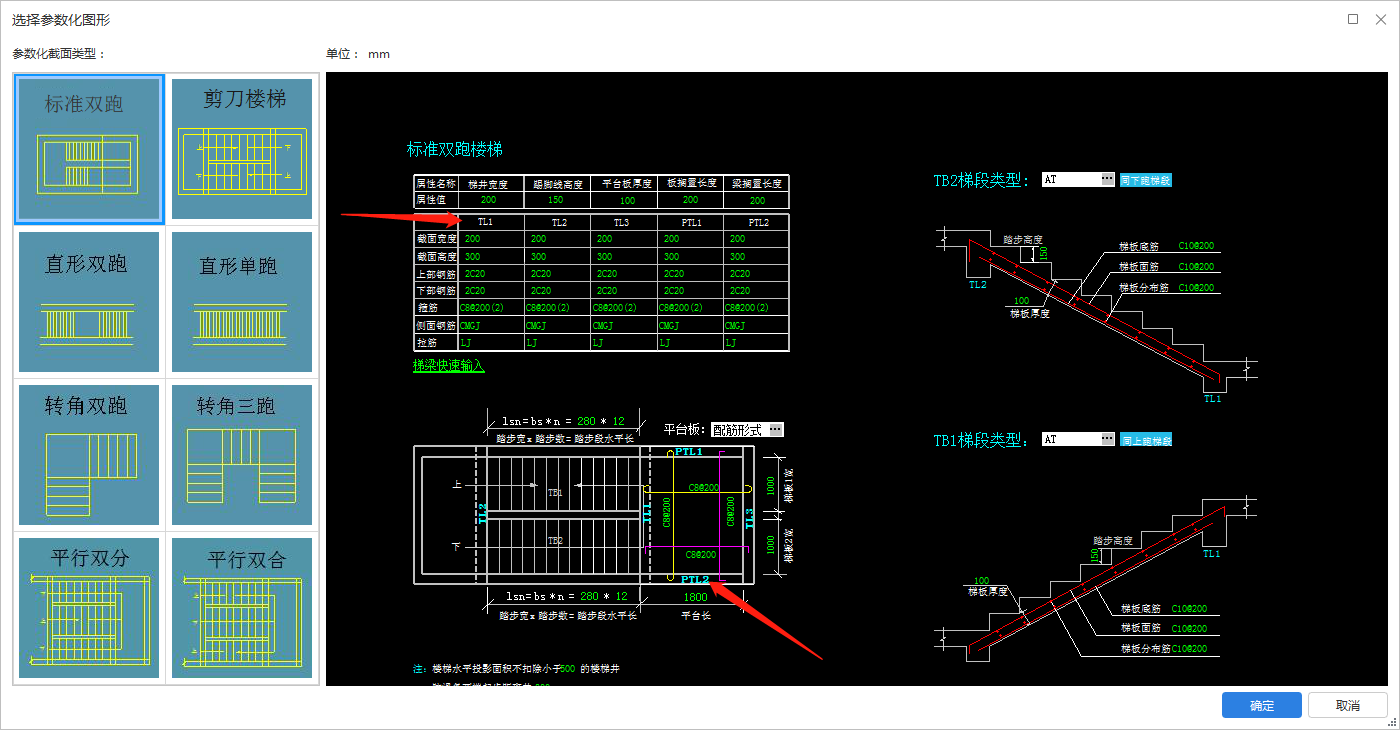Click the 板搁置长度 value 200
Image resolution: width=1400 pixels, height=730 pixels.
click(x=690, y=200)
